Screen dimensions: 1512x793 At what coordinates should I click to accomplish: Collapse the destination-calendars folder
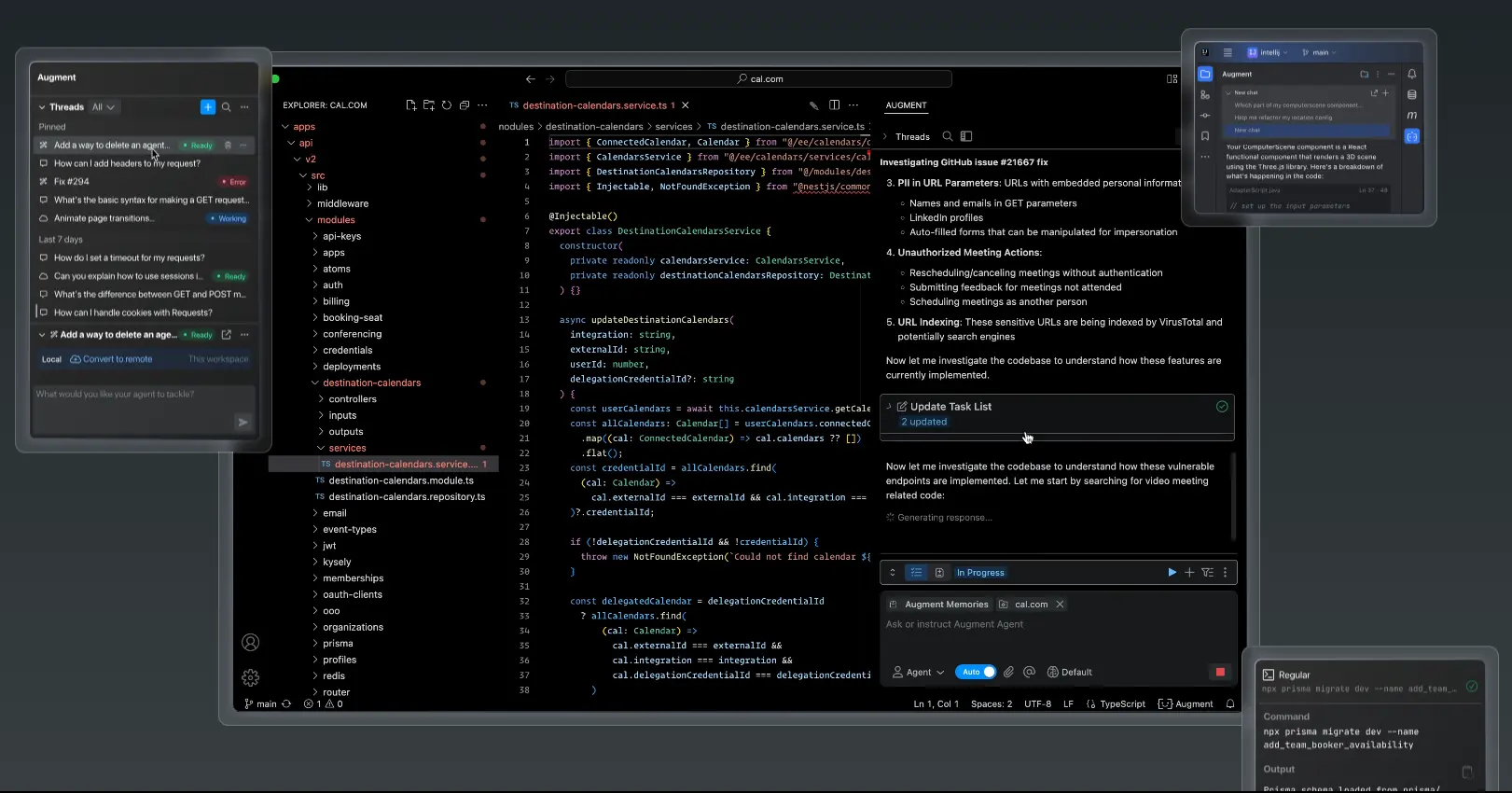point(315,383)
